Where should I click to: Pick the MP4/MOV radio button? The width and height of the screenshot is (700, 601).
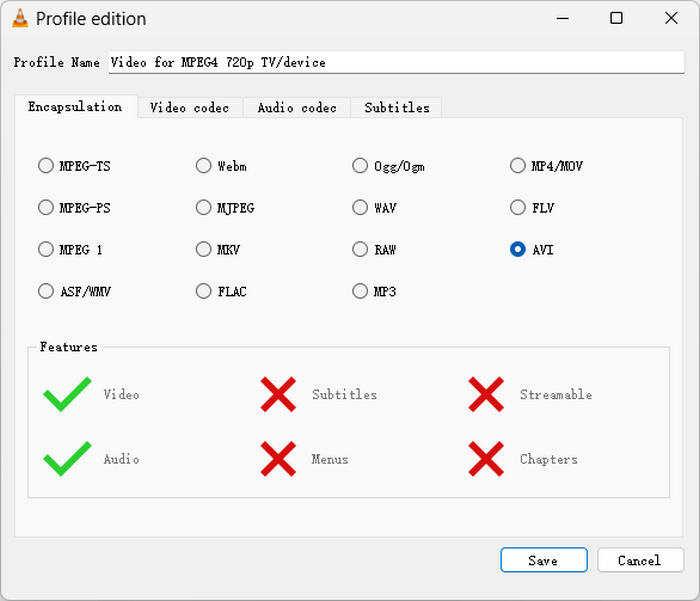546,166
